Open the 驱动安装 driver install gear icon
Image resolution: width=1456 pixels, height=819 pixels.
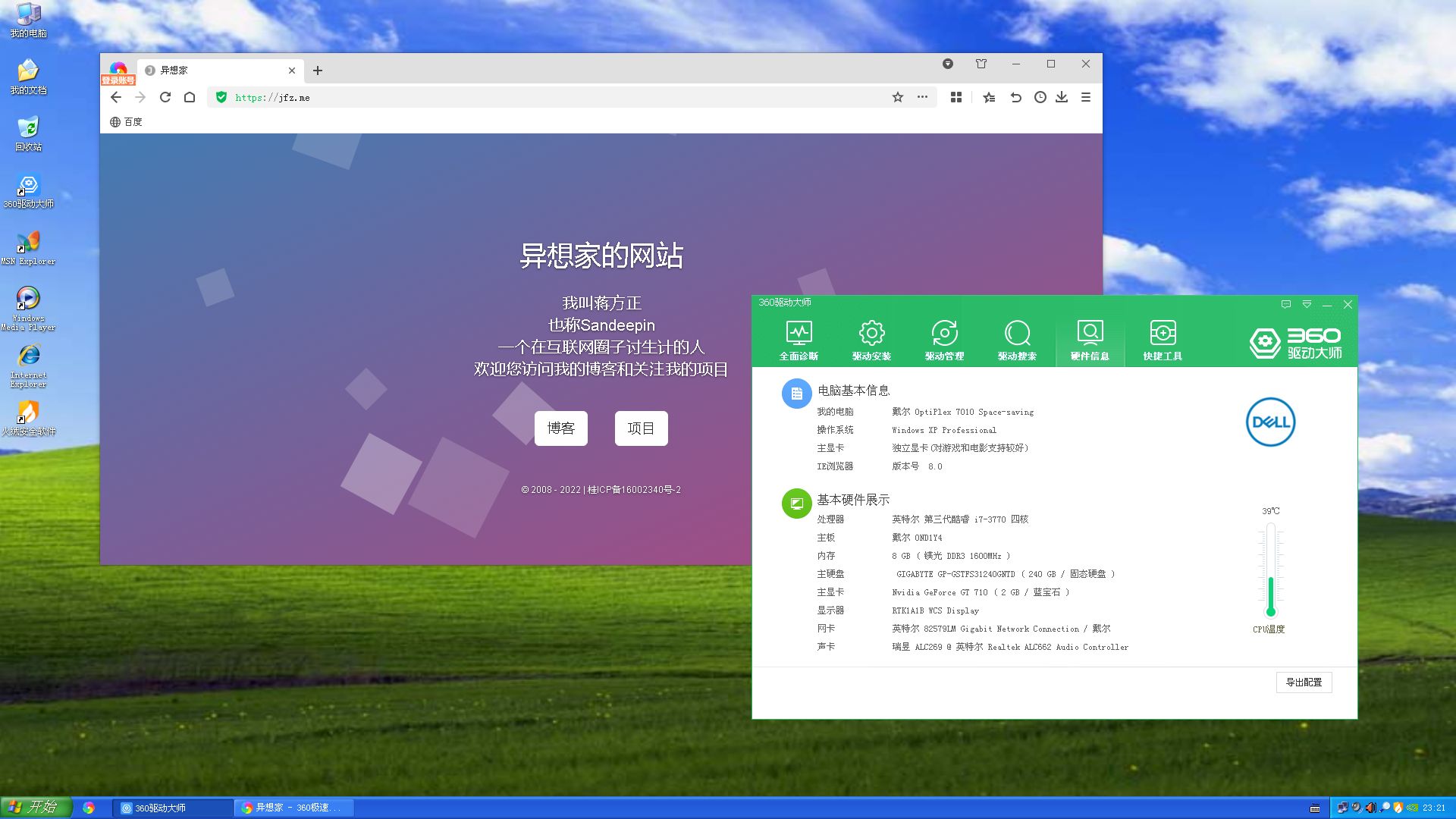871,339
